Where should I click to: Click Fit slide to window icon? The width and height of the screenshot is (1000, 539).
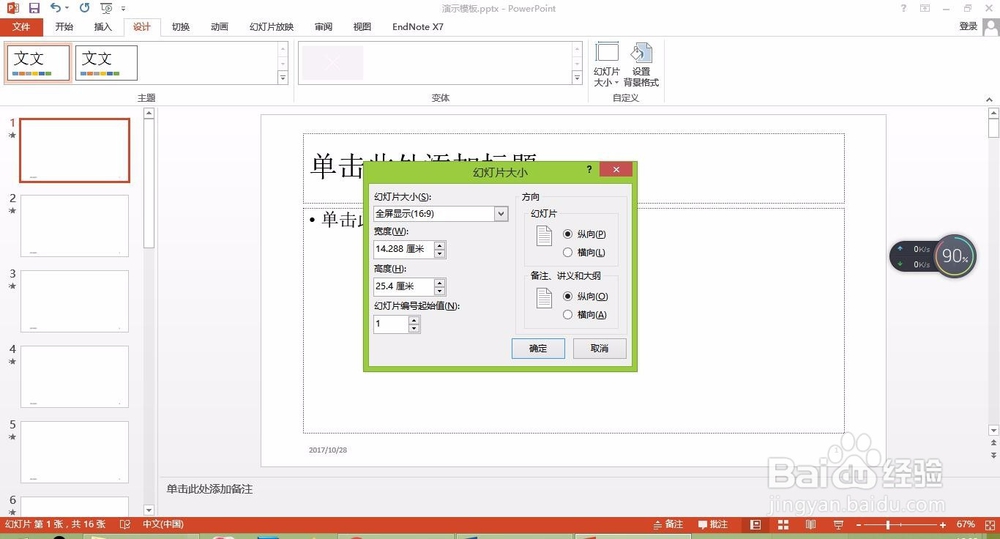[x=990, y=524]
